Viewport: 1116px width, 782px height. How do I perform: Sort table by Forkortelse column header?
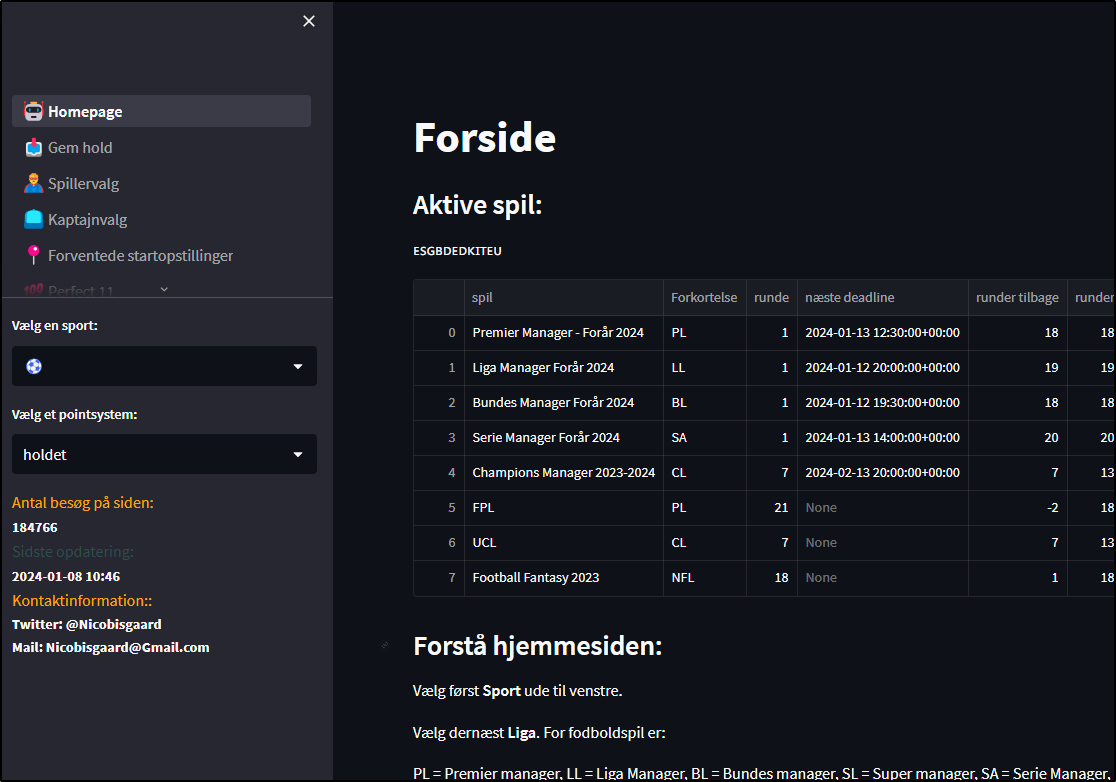pos(705,297)
